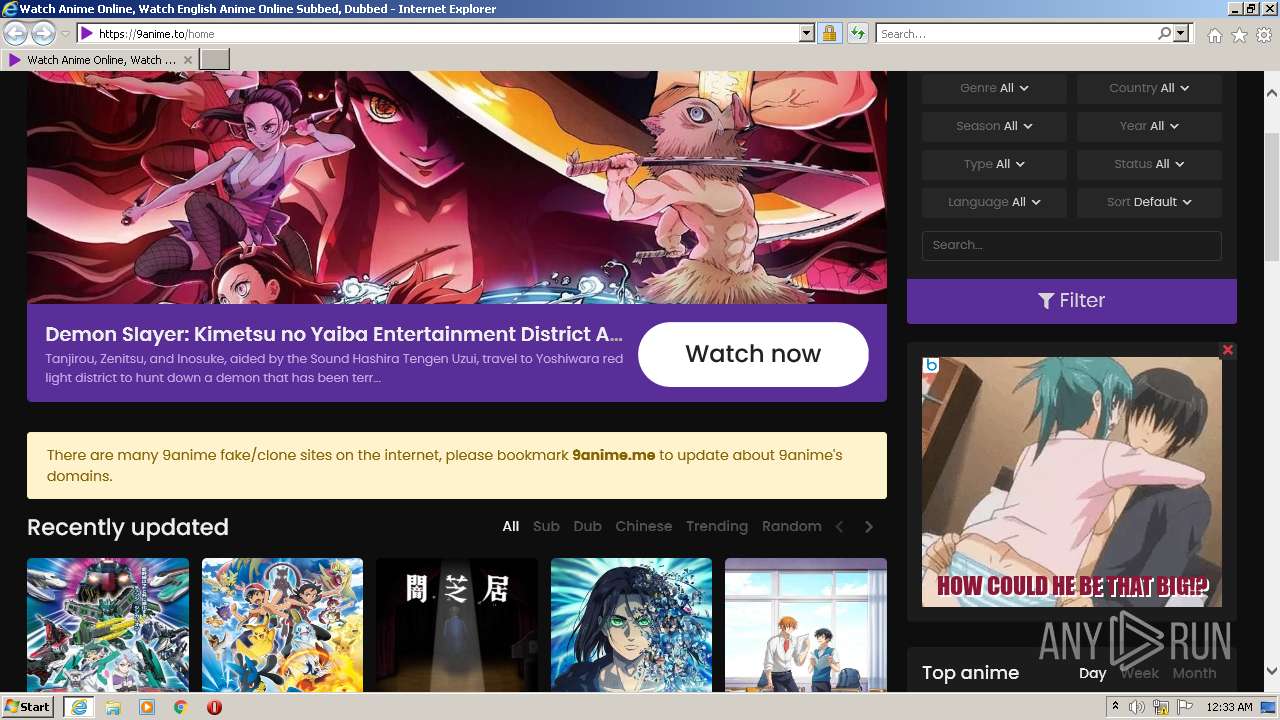
Task: Expand the Type All filter
Action: coord(994,164)
